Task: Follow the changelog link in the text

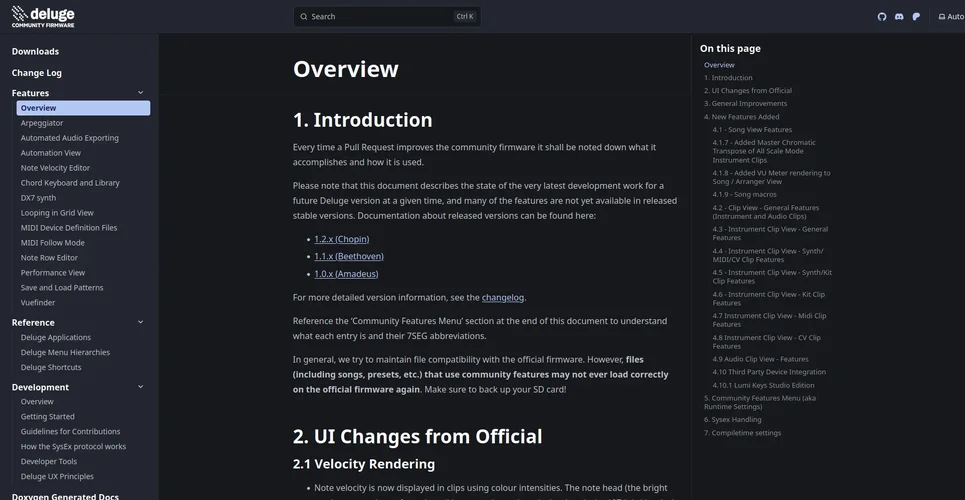Action: tap(503, 297)
